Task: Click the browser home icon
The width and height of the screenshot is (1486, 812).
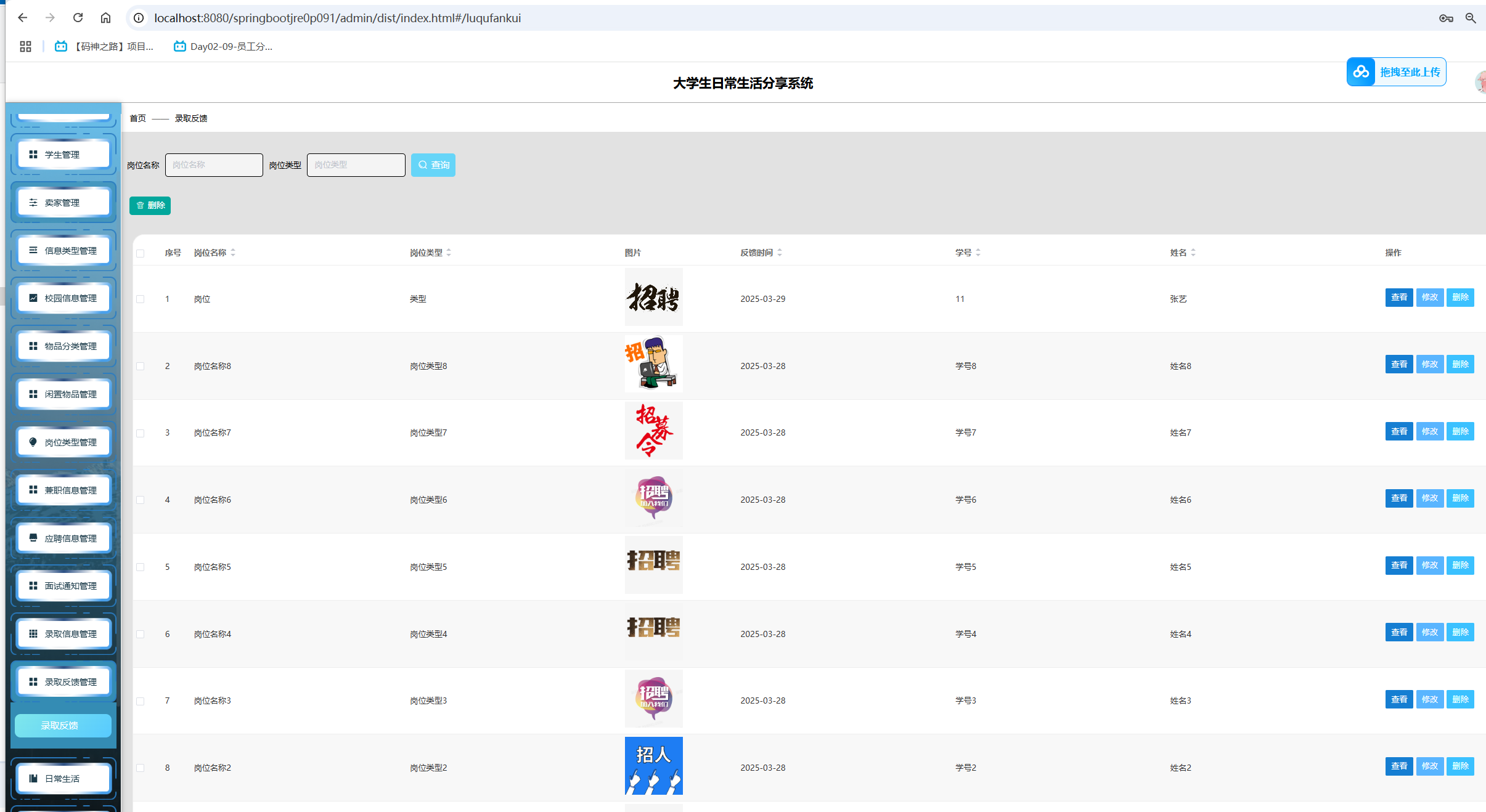Action: (105, 18)
